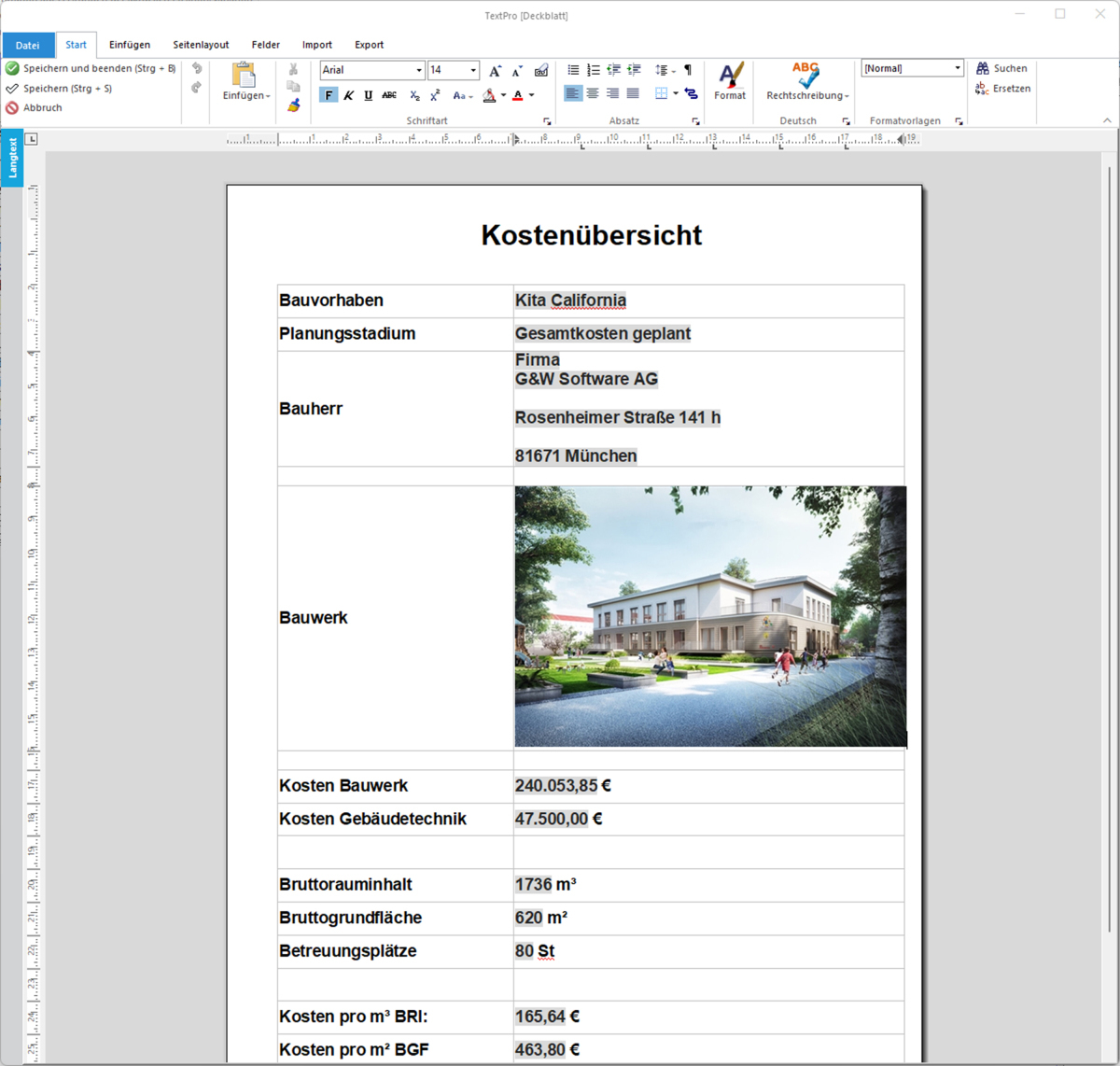Screen dimensions: 1120x1066
Task: Click the Format painter brush icon
Action: tap(293, 105)
